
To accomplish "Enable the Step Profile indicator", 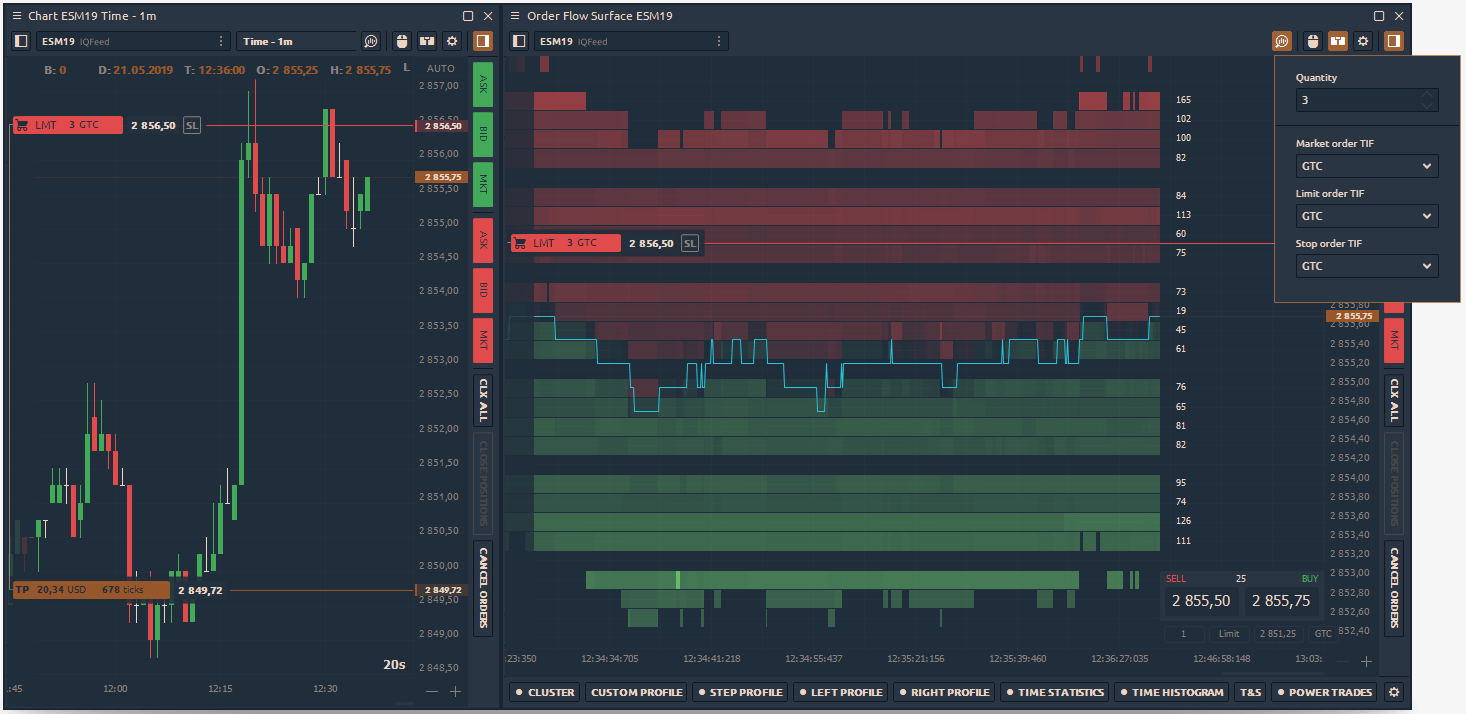I will (739, 692).
